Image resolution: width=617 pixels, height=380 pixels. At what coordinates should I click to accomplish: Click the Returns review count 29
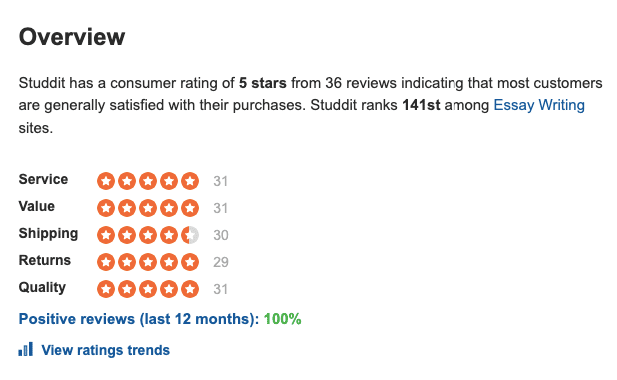(221, 262)
